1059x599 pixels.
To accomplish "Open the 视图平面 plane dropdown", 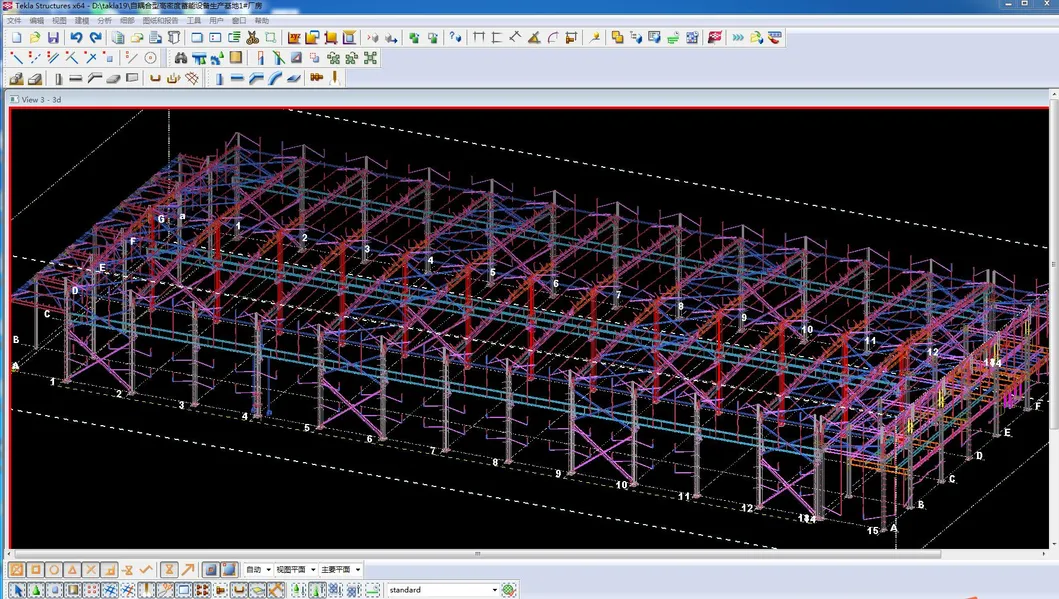I will 313,570.
